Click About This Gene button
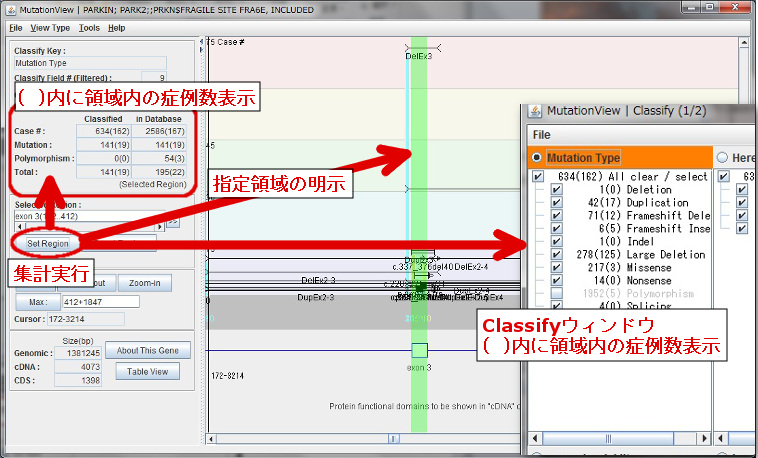 148,350
